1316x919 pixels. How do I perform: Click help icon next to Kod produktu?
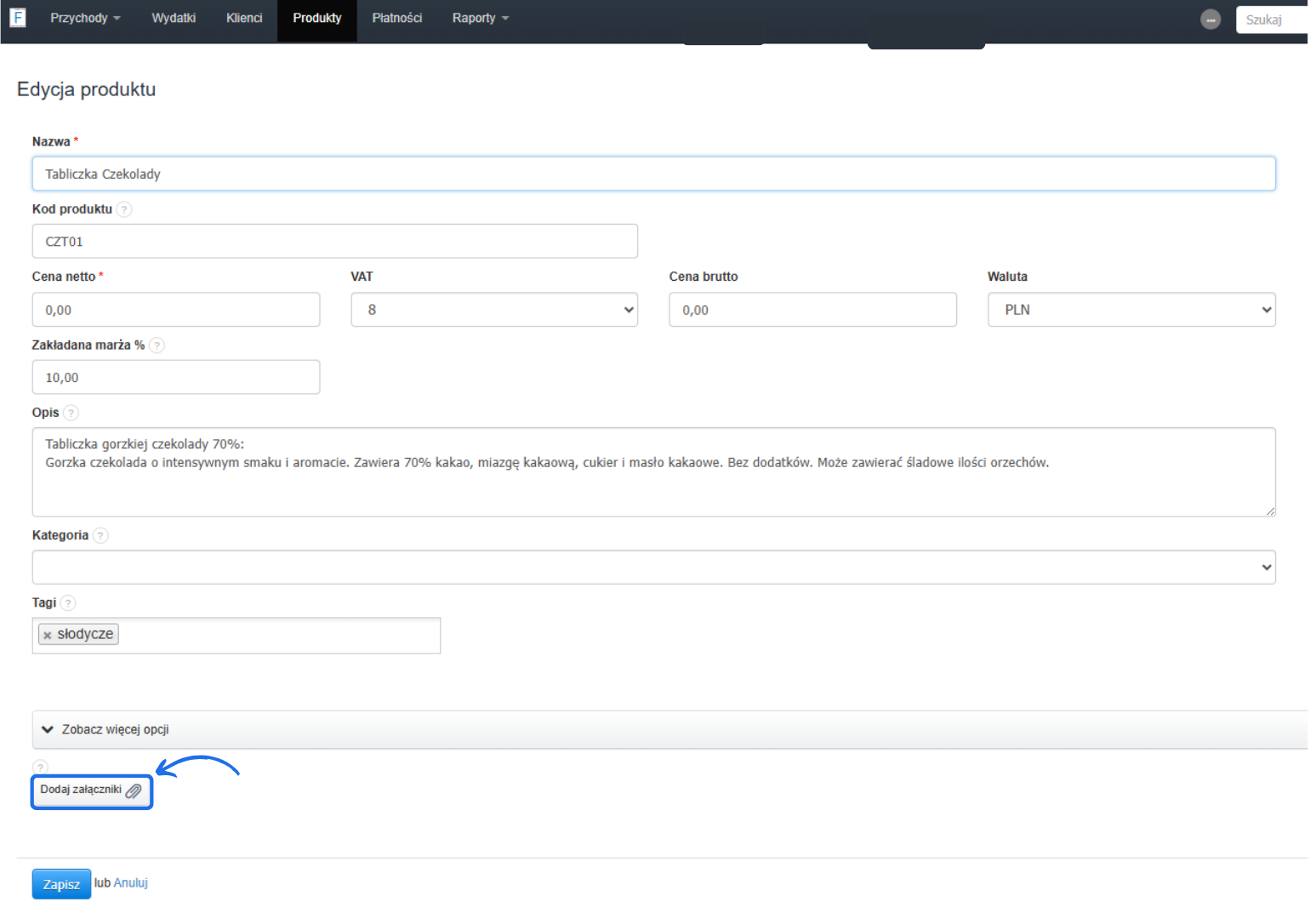coord(124,209)
